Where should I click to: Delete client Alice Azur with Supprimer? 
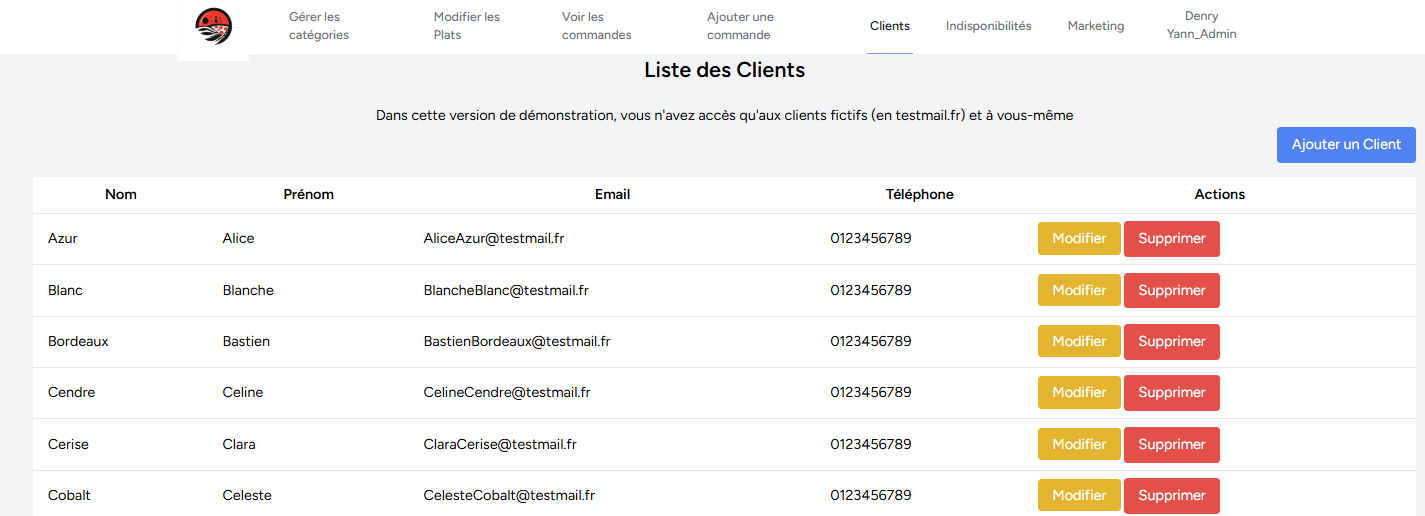[1172, 239]
